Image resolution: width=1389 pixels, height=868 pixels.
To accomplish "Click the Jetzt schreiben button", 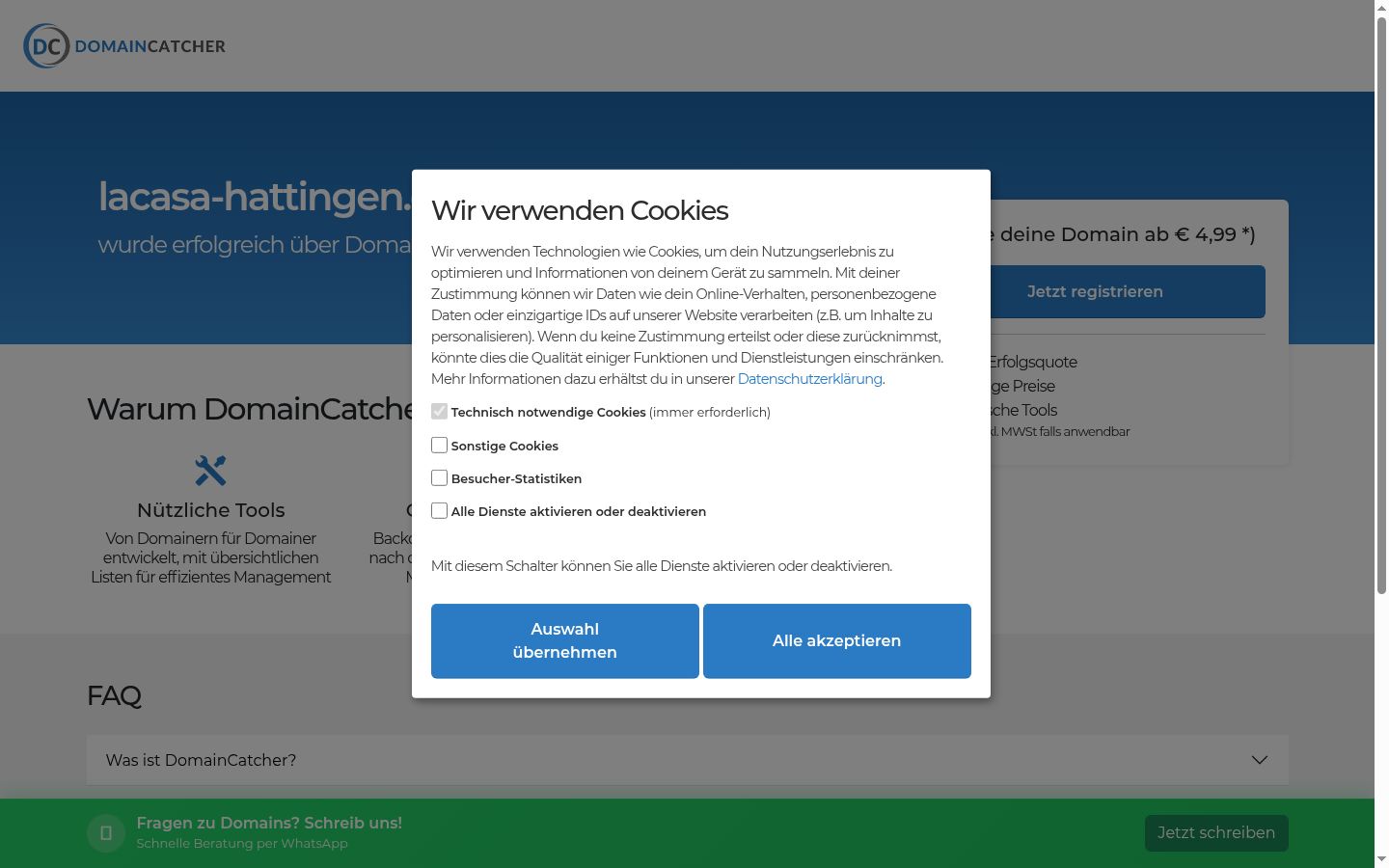I will click(x=1216, y=833).
